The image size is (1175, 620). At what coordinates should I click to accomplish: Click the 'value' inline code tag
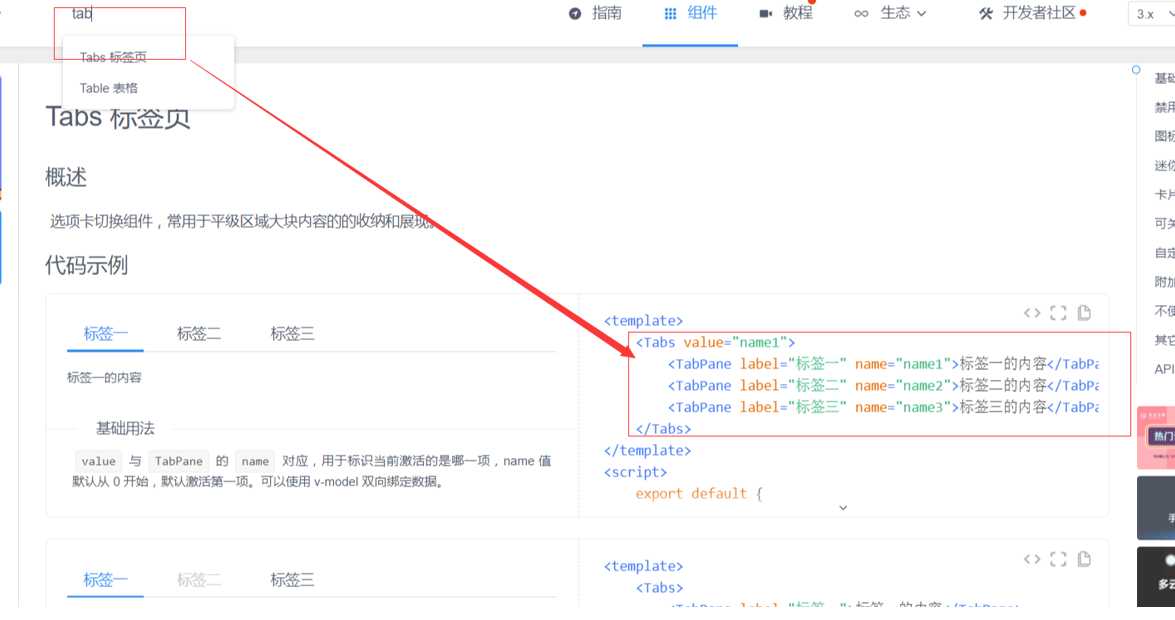pos(98,461)
